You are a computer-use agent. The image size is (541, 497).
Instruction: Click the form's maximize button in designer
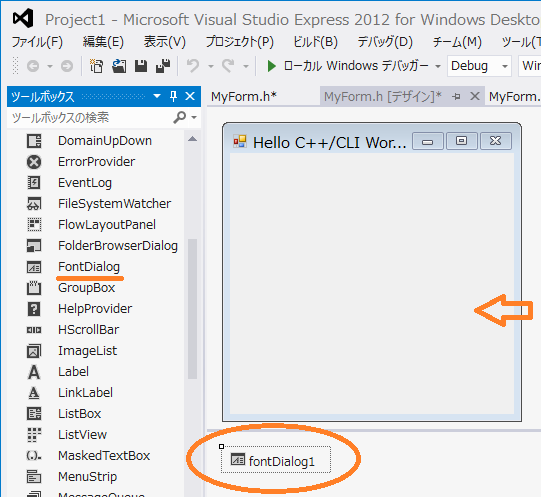point(461,141)
